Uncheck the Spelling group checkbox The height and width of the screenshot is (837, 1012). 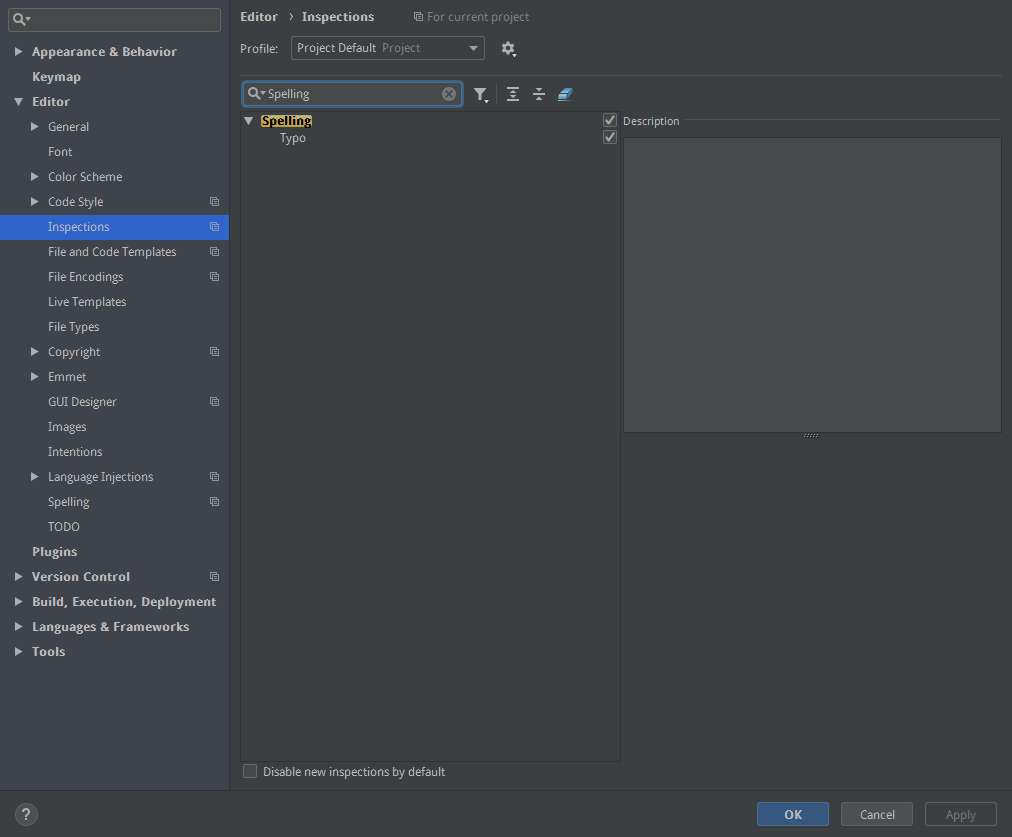pyautogui.click(x=610, y=120)
